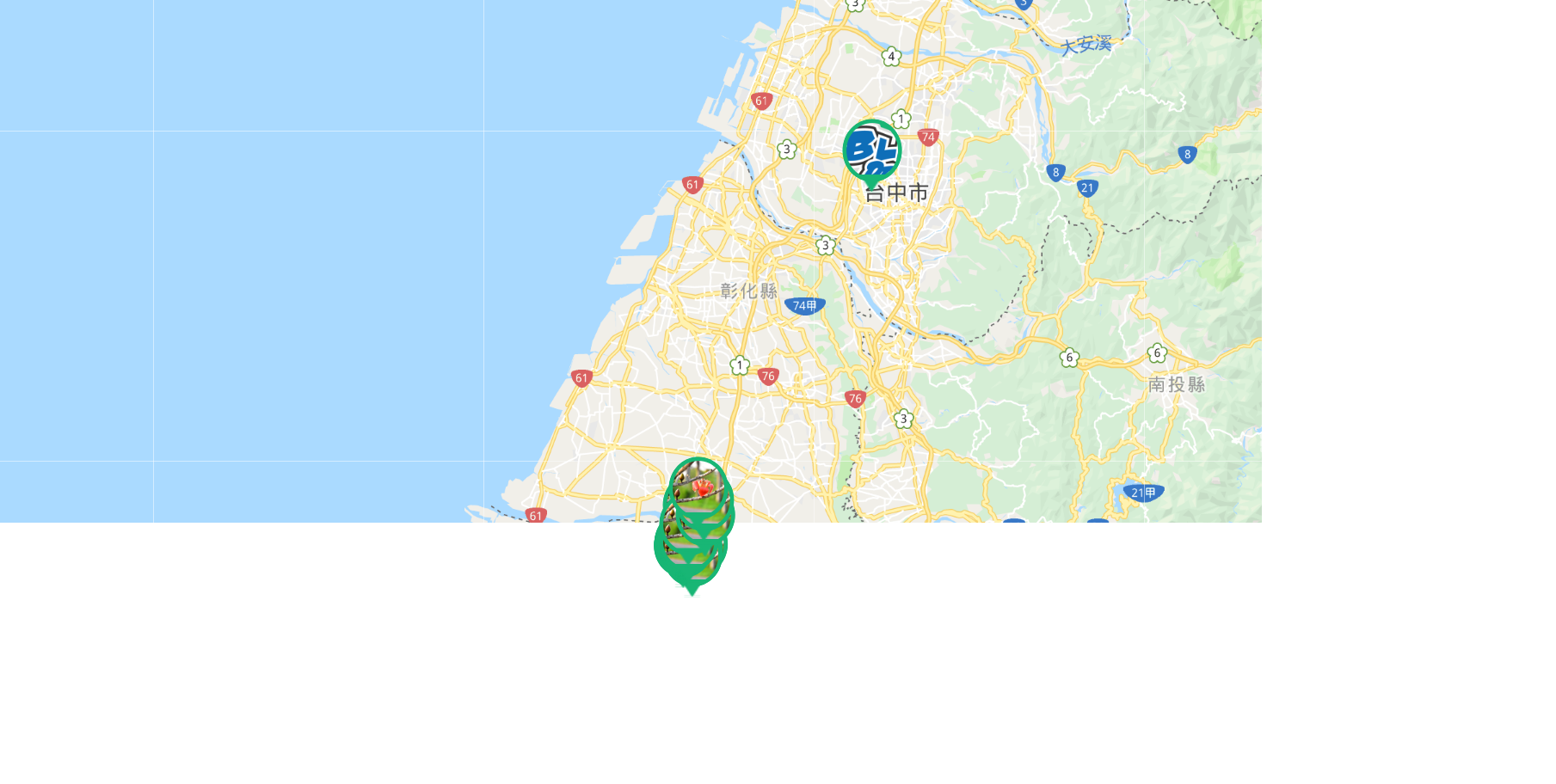
Task: Click the Route 61 shield at bottom map edge
Action: (x=536, y=516)
